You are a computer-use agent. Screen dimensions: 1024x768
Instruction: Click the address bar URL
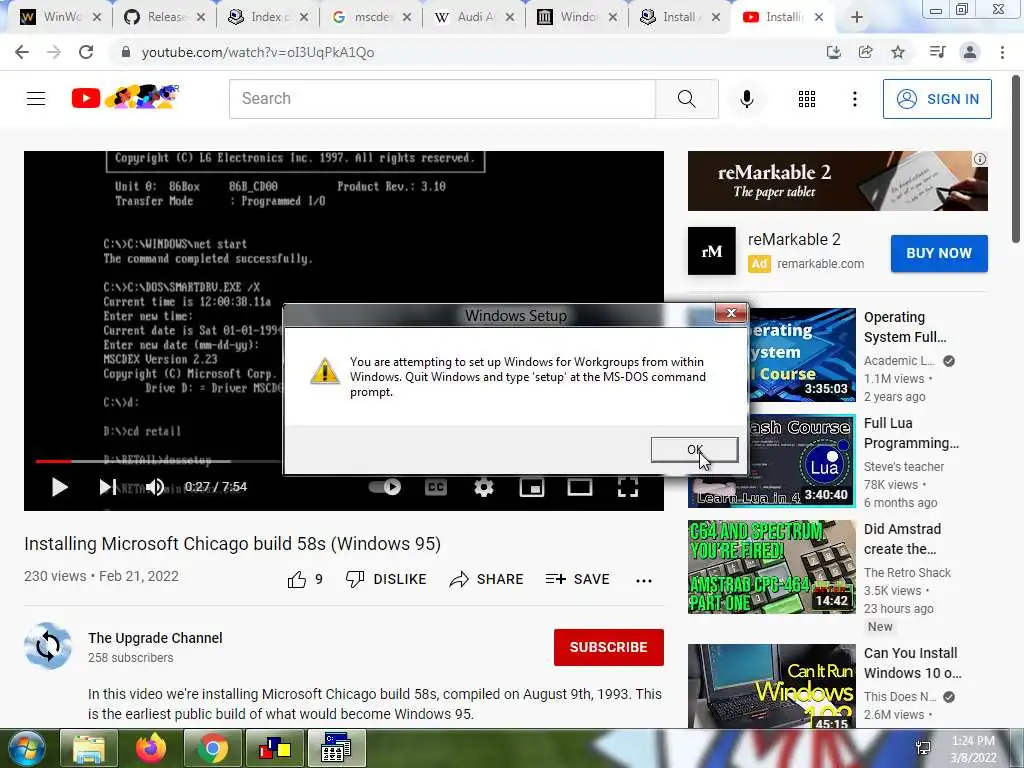(258, 52)
